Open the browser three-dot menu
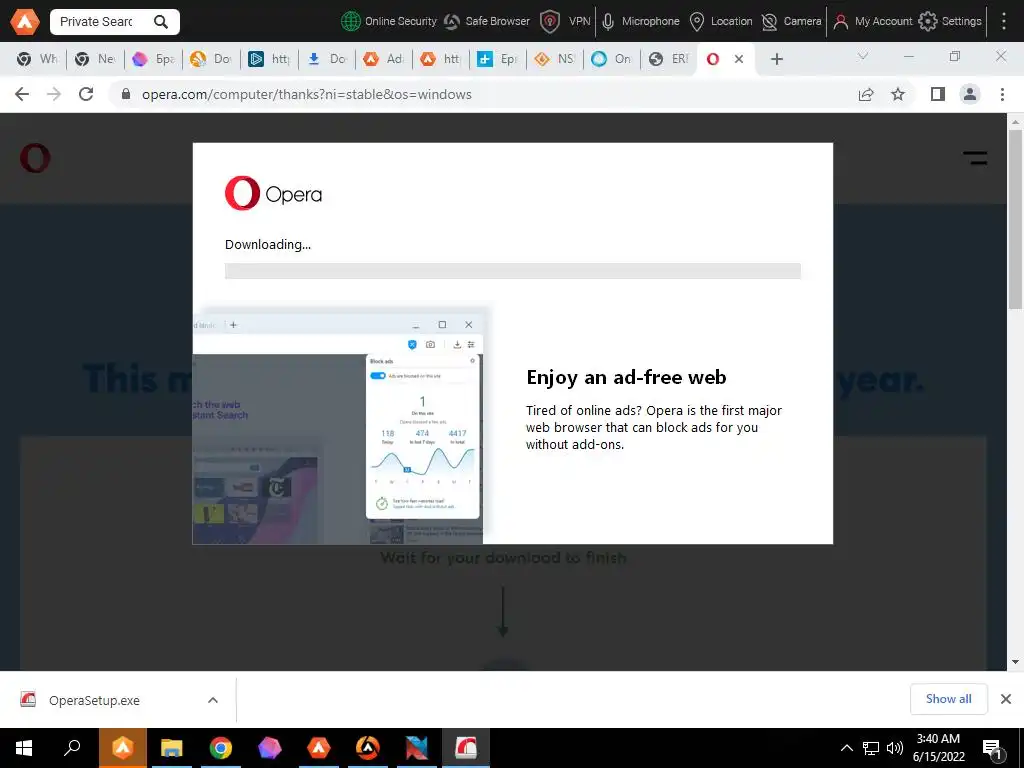 (1002, 94)
